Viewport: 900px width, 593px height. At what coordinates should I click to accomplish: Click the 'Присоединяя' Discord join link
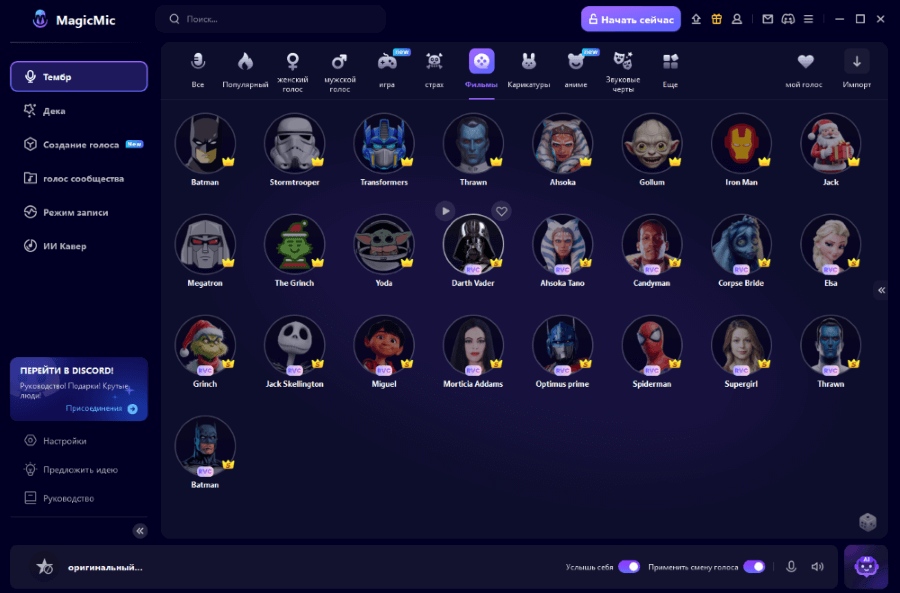pyautogui.click(x=101, y=408)
